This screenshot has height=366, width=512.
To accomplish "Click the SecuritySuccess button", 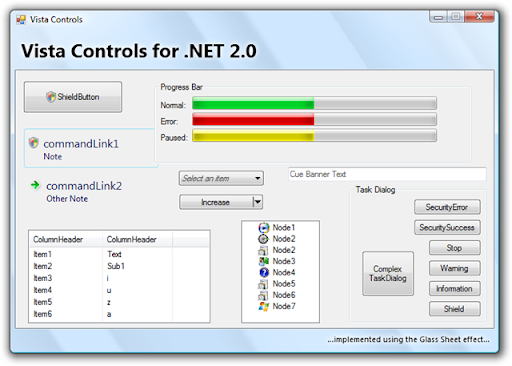I will (x=447, y=227).
